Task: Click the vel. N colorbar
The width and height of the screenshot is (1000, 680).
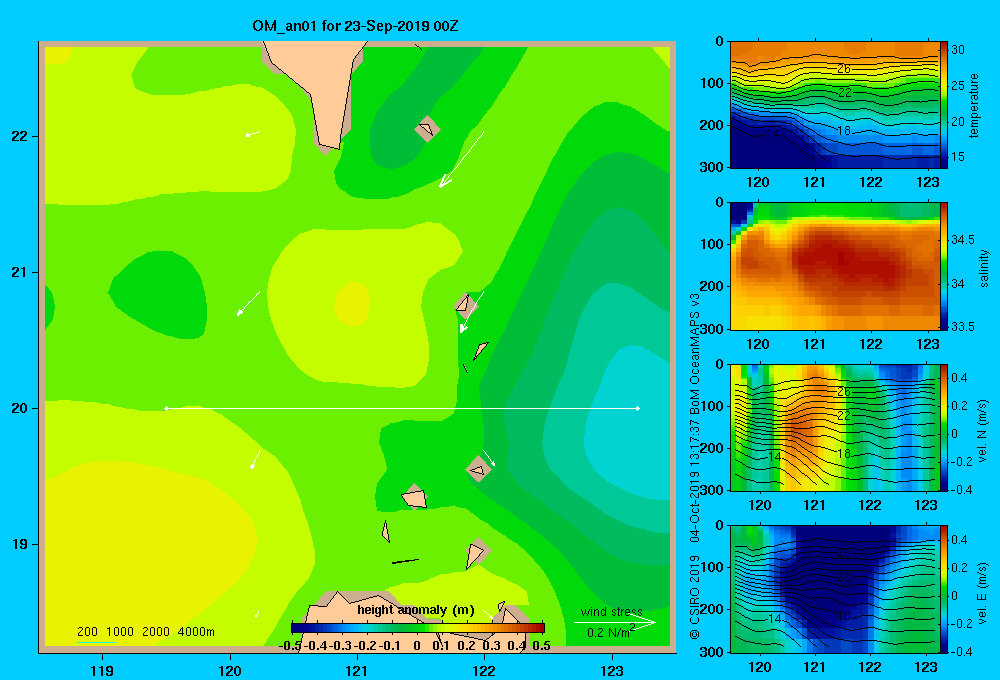Action: 944,427
